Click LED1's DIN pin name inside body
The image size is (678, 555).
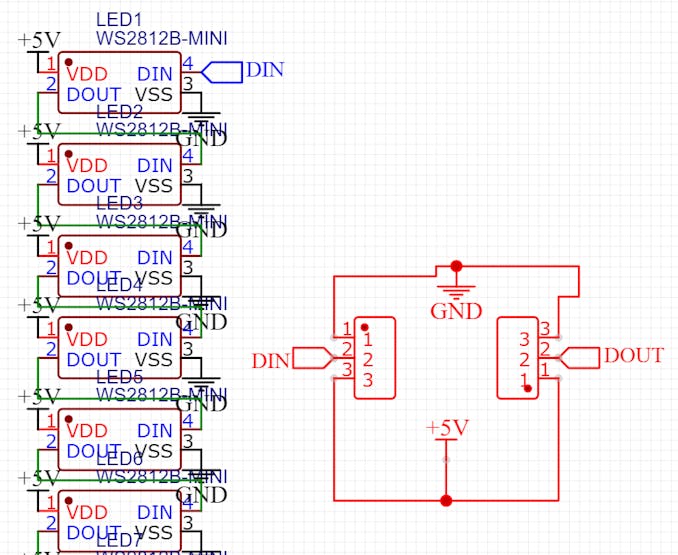155,74
